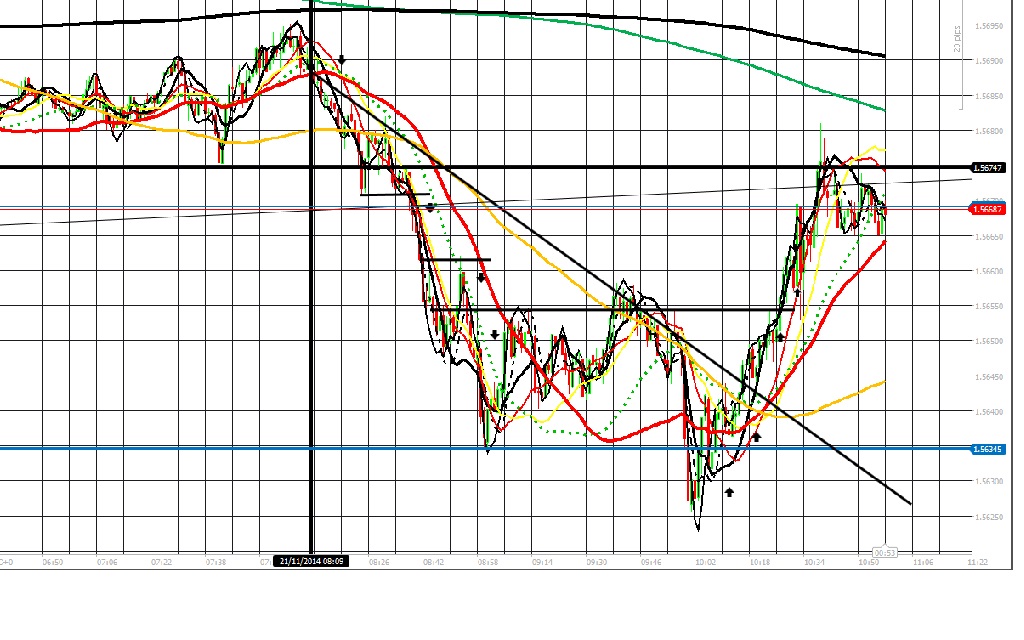Click the 08:58 time axis label
This screenshot has height=640, width=1024.
click(x=488, y=562)
